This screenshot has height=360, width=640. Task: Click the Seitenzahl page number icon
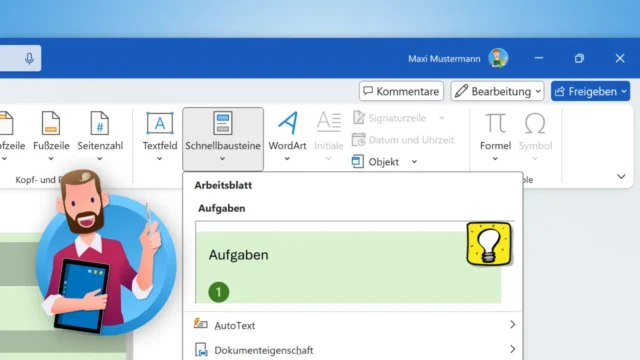pos(100,123)
